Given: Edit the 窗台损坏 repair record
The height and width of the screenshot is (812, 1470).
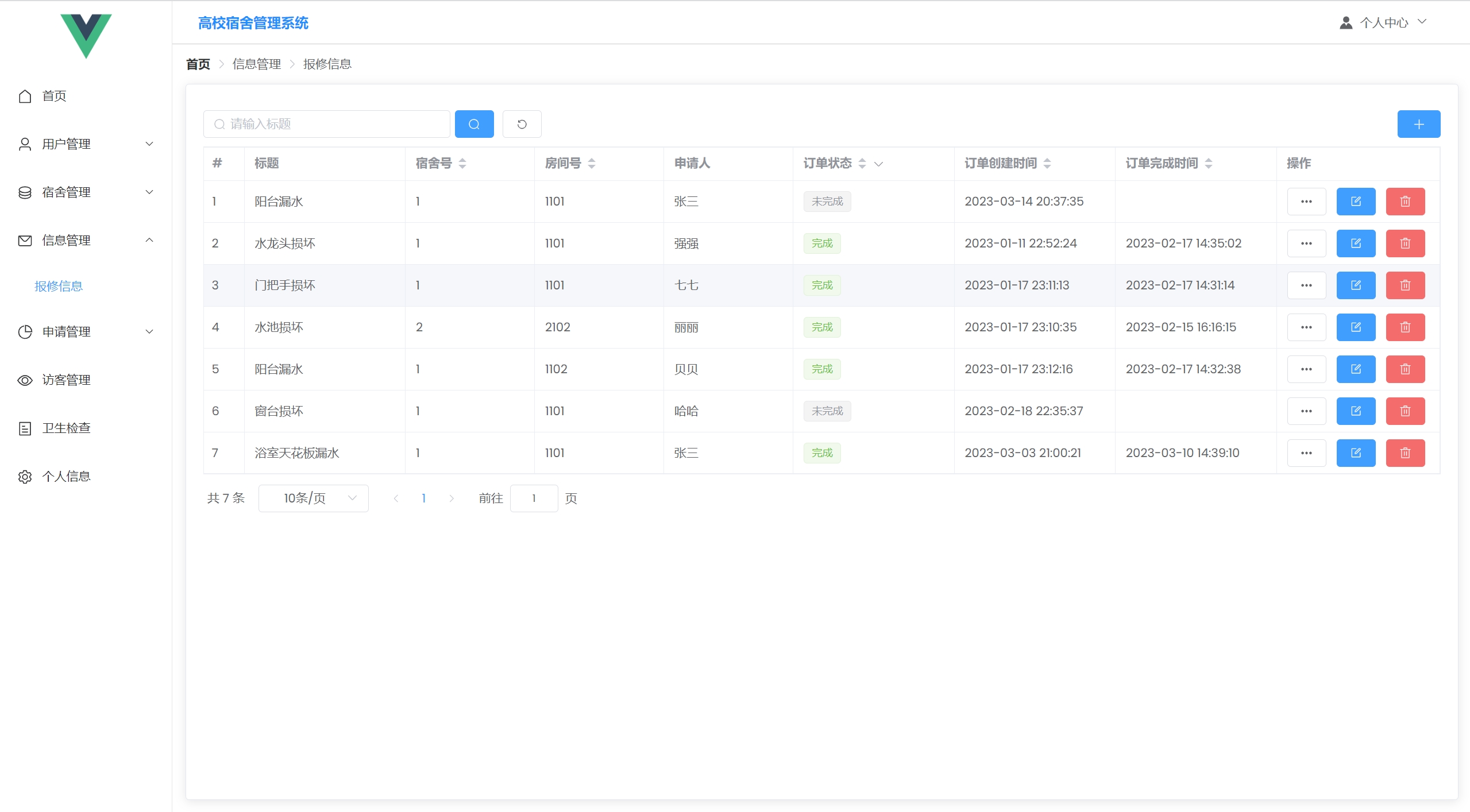Looking at the screenshot, I should 1355,411.
